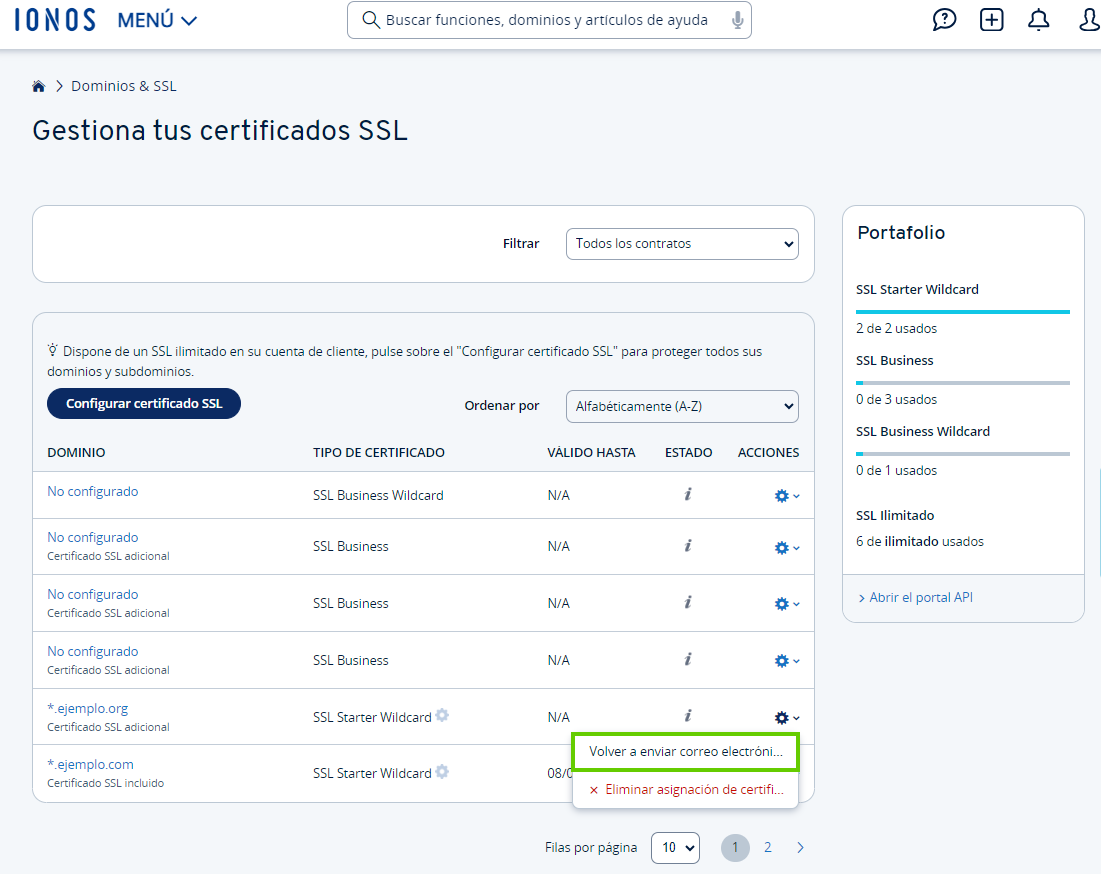Open the rows-per-page 10 dropdown
This screenshot has width=1101, height=874.
675,848
